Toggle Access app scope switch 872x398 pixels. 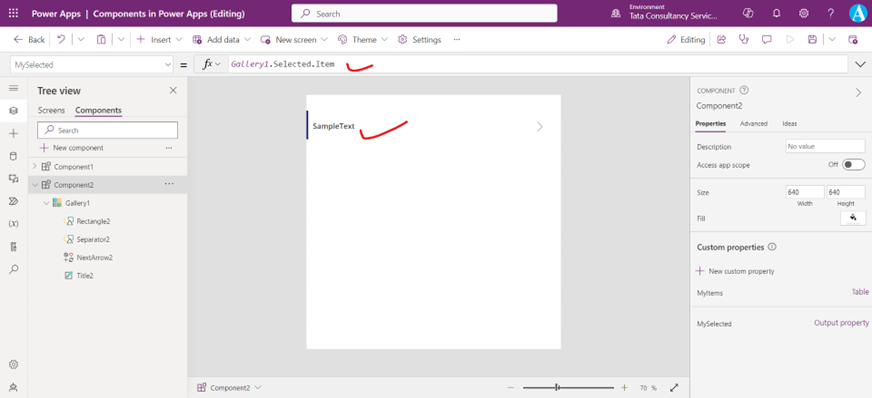tap(853, 165)
